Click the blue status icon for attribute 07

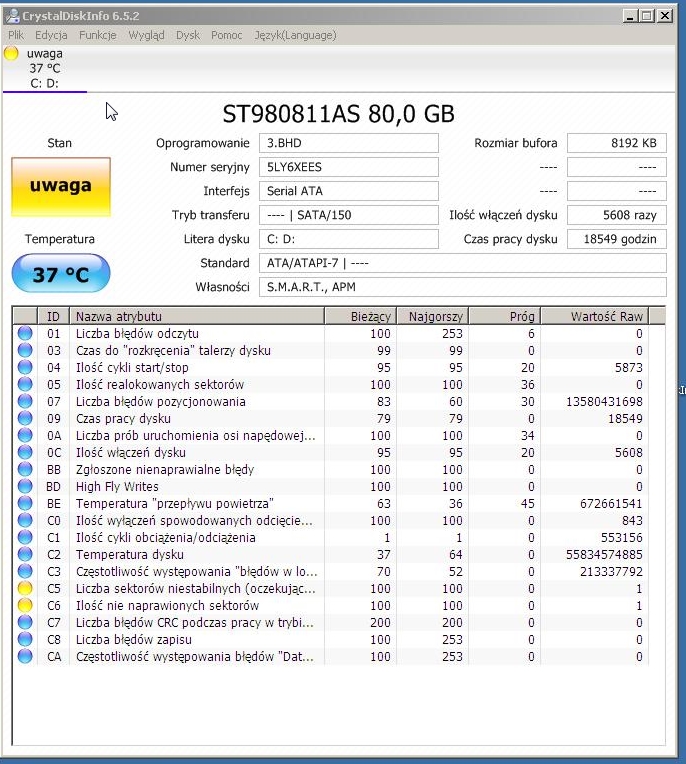pyautogui.click(x=25, y=401)
